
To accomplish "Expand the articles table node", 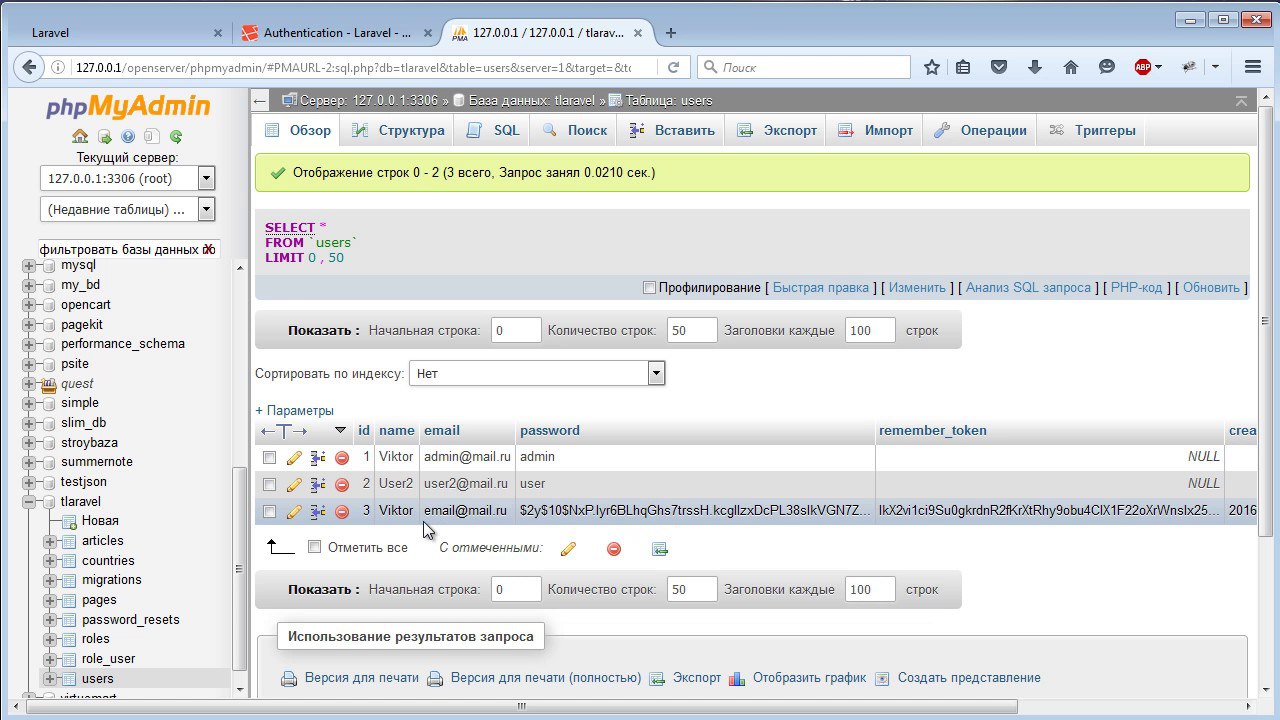I will point(49,541).
